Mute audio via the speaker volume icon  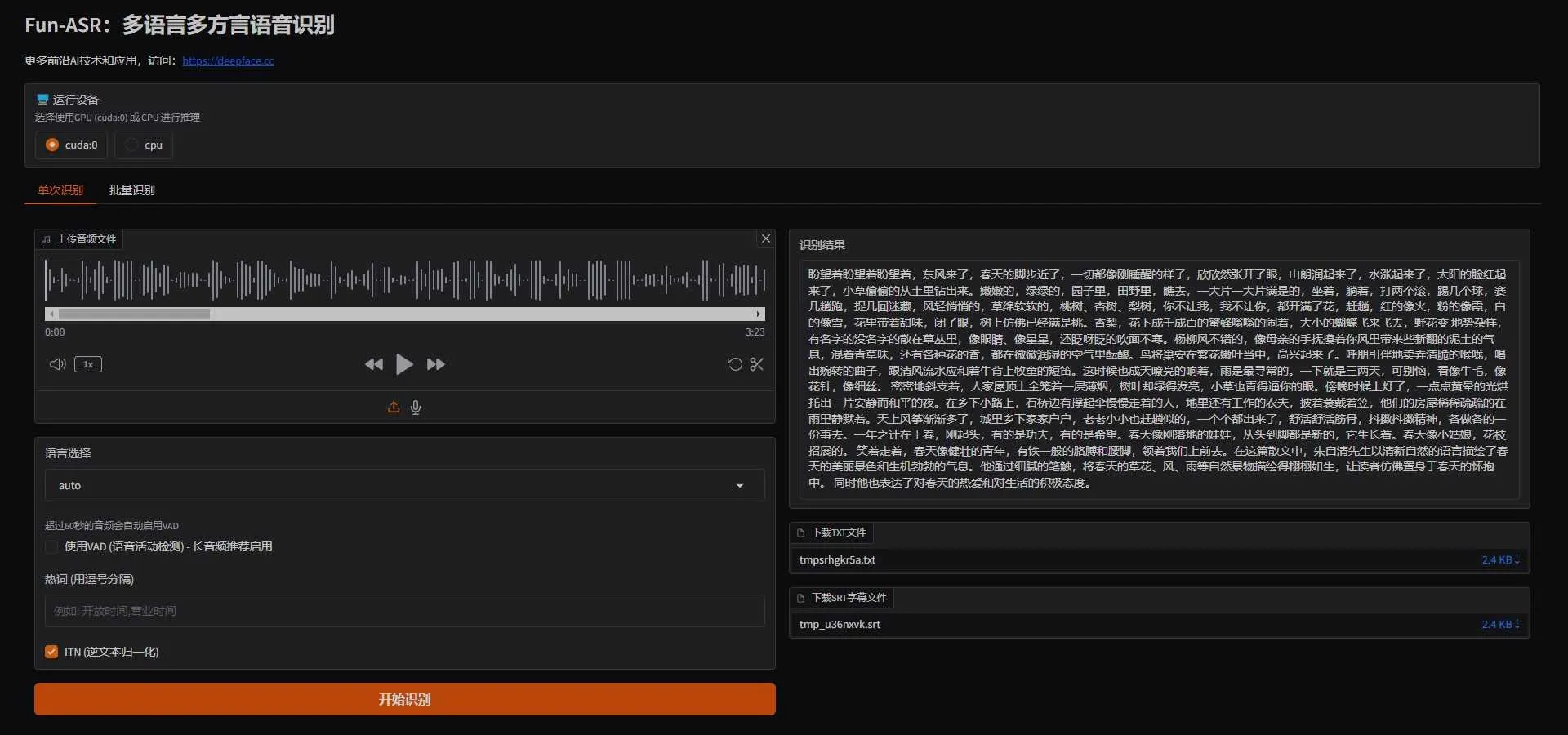(56, 364)
